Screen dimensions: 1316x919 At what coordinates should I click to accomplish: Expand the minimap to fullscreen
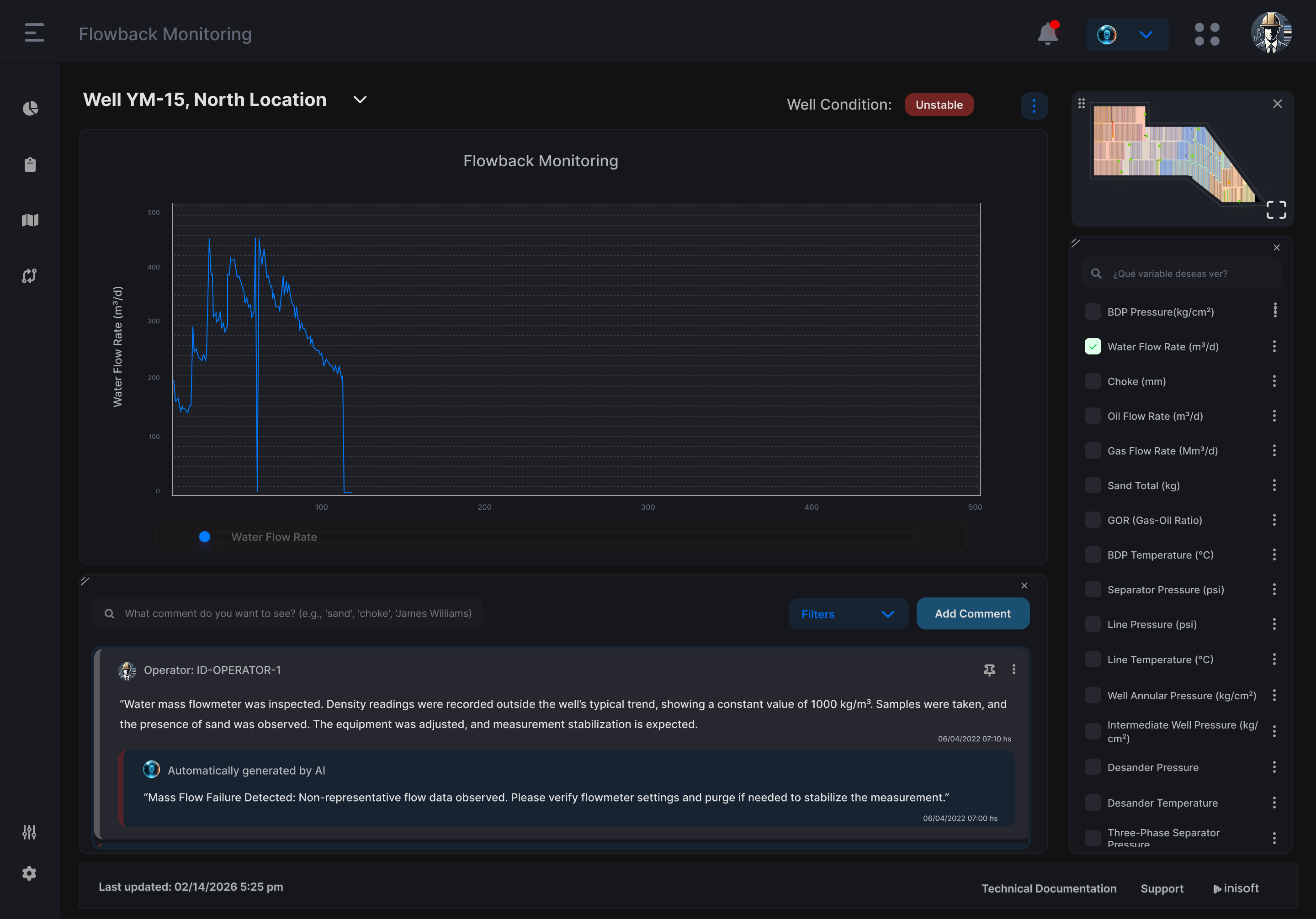(x=1276, y=210)
